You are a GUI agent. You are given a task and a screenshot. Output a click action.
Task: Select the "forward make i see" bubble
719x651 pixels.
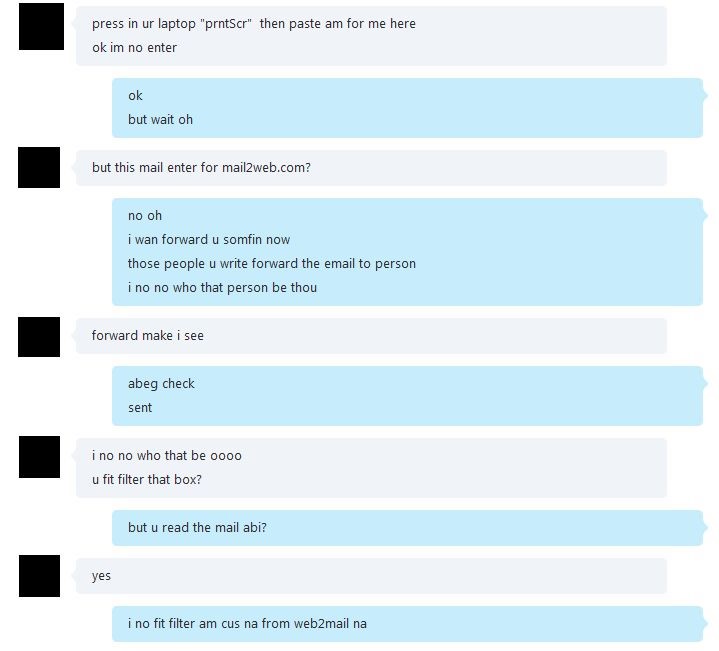tap(371, 336)
